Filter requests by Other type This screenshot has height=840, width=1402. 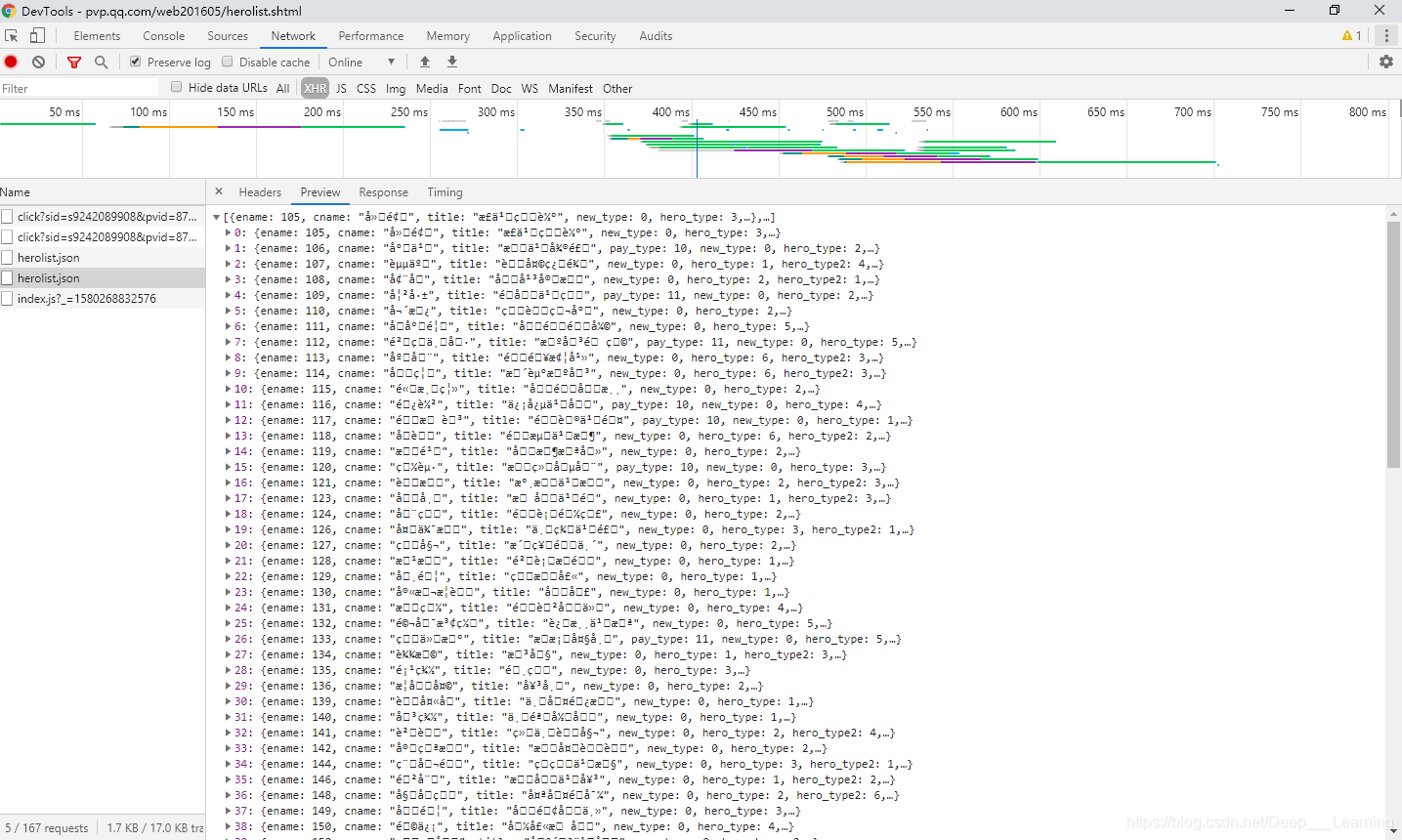pos(617,88)
